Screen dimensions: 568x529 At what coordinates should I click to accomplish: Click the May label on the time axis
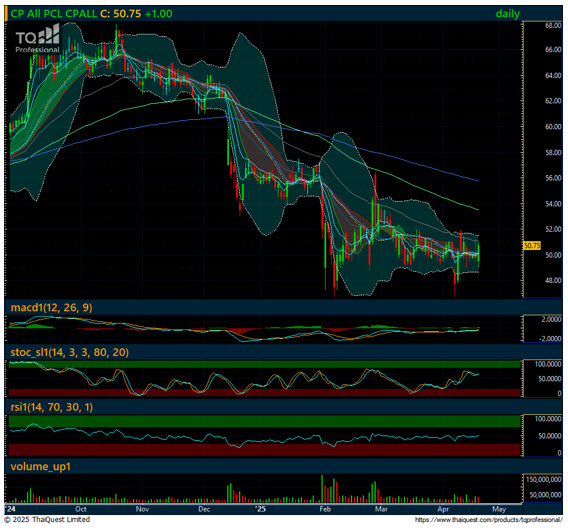[x=499, y=509]
